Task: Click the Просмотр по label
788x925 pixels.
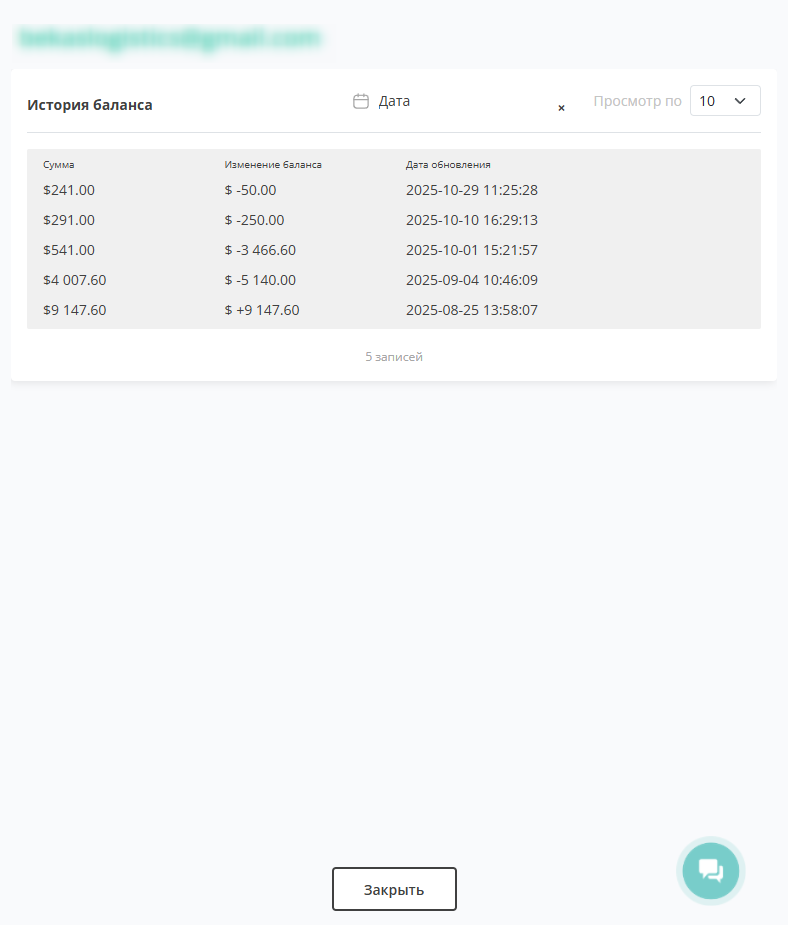Action: (x=637, y=101)
